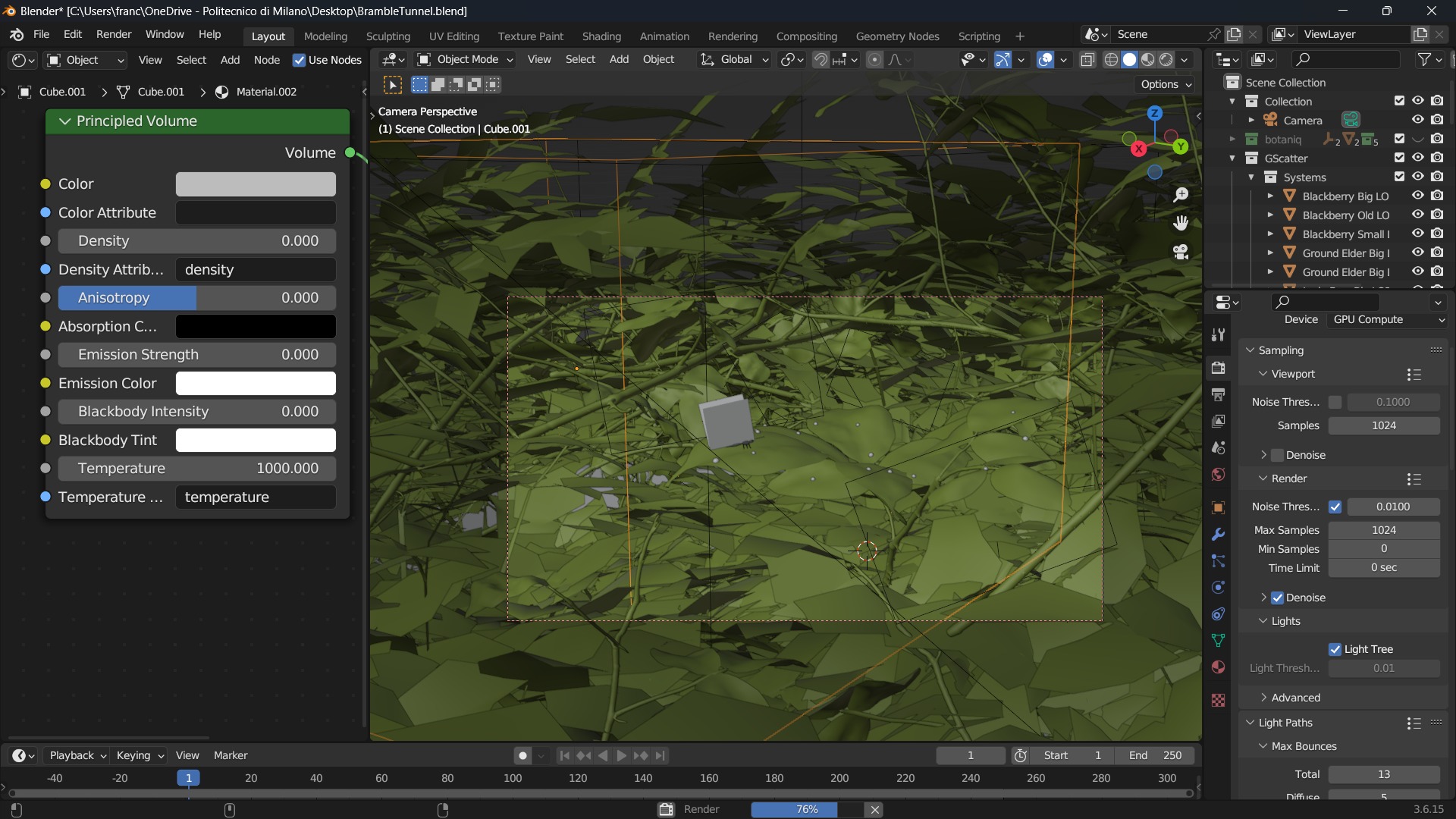The image size is (1456, 819).
Task: Hide the Camera object in viewport
Action: (x=1418, y=120)
